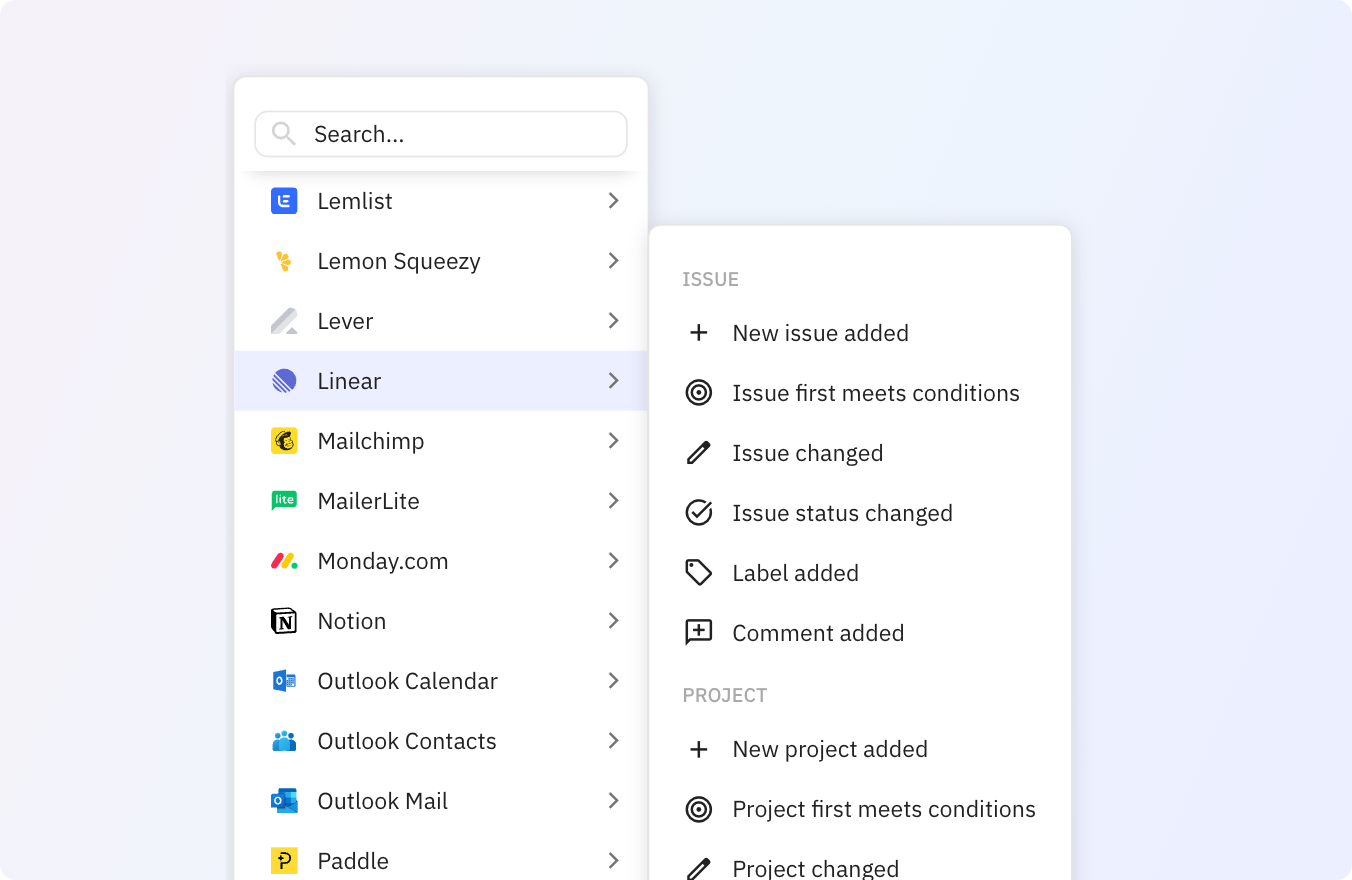Click the Lever app icon
The height and width of the screenshot is (880, 1352).
(x=284, y=321)
